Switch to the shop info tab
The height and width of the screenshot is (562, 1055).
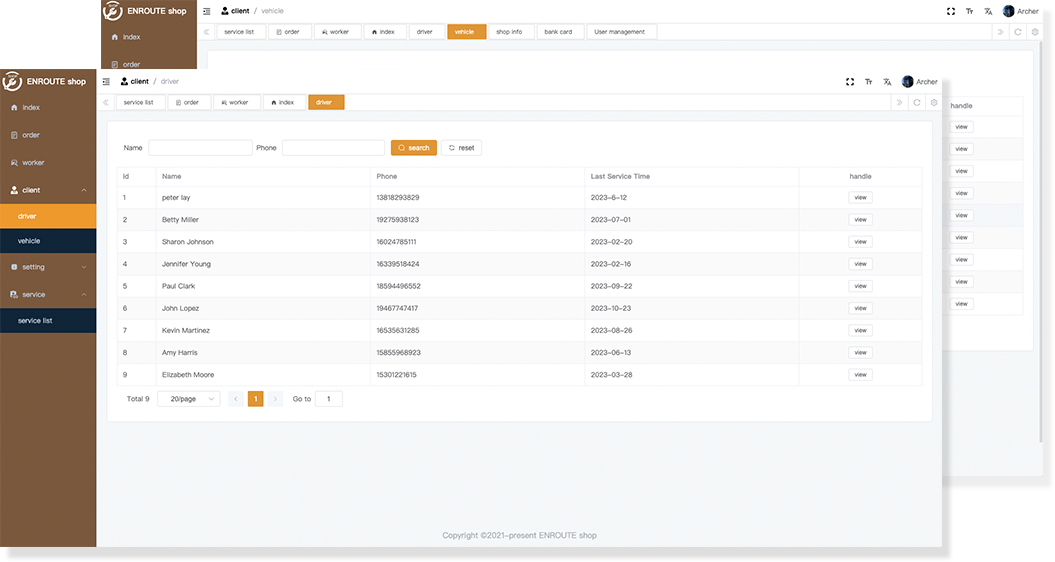coord(509,32)
